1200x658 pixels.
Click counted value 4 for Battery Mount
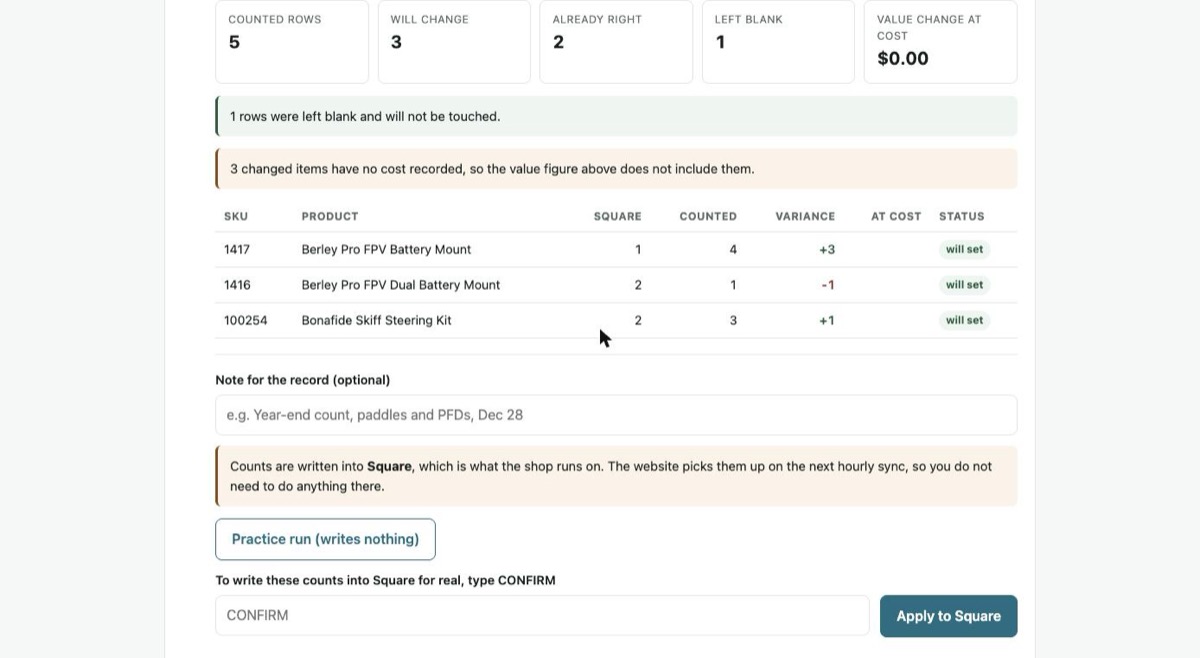733,249
